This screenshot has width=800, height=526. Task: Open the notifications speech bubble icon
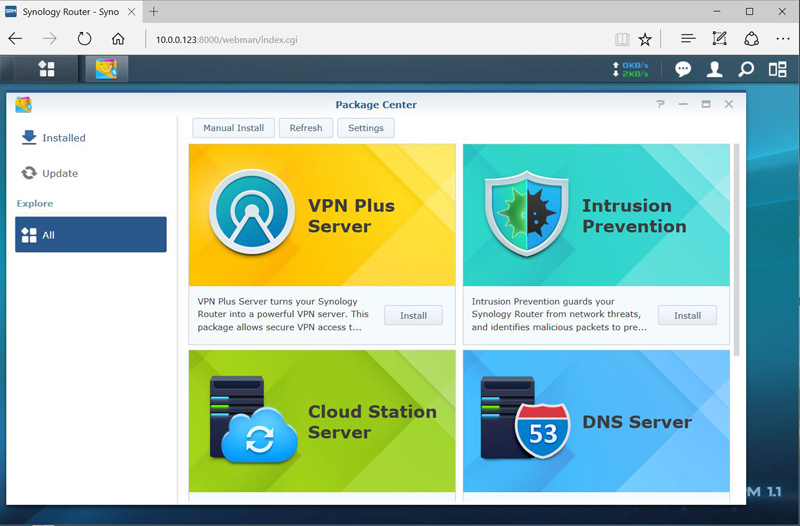click(683, 69)
